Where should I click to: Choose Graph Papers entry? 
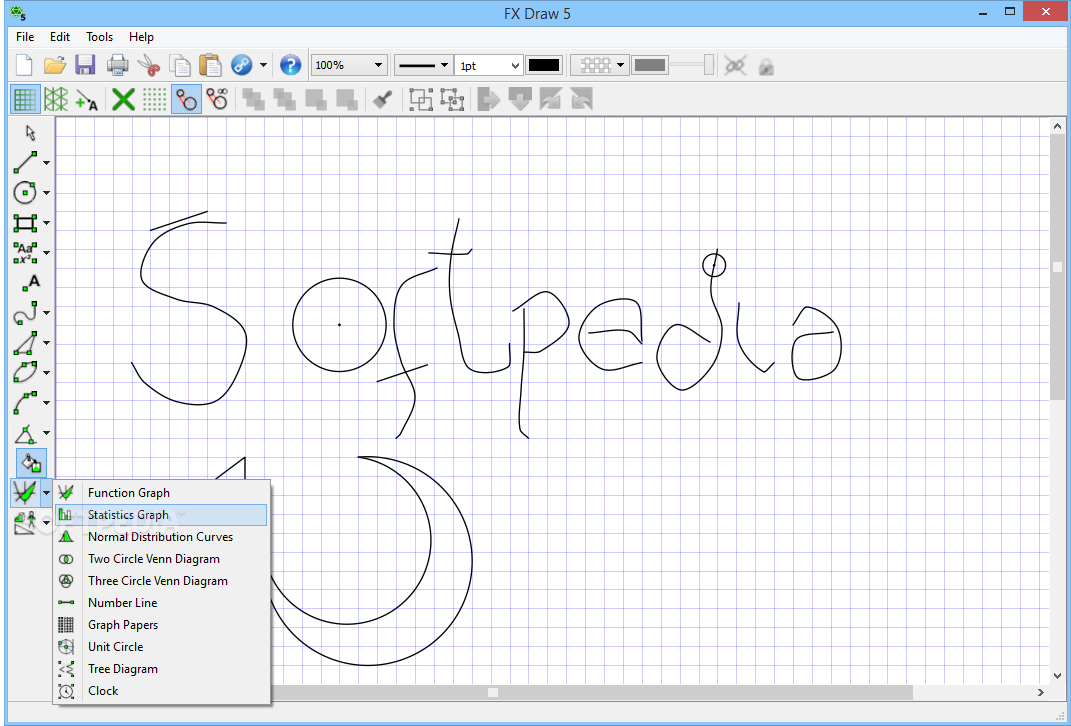(x=161, y=625)
